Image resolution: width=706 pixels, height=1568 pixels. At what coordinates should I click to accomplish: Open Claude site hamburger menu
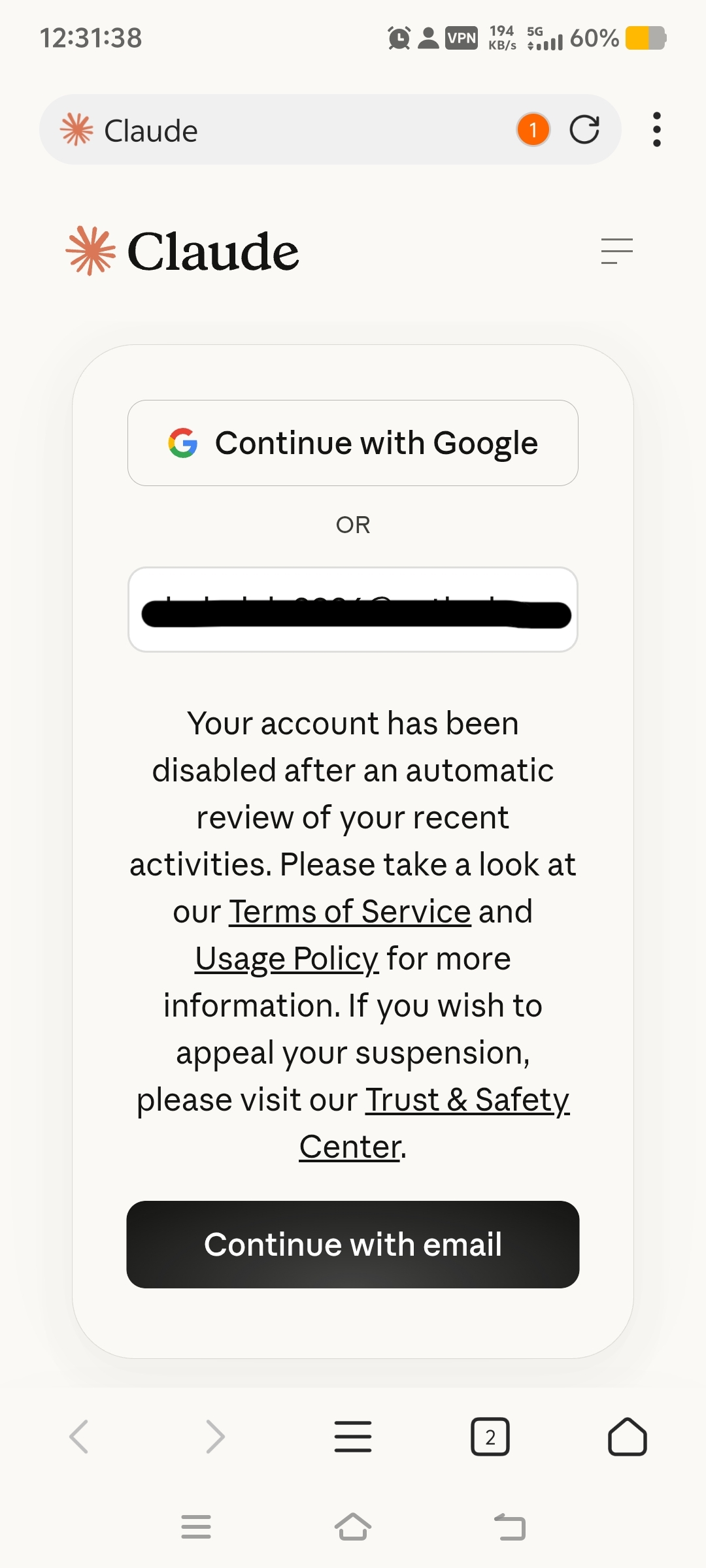point(617,252)
